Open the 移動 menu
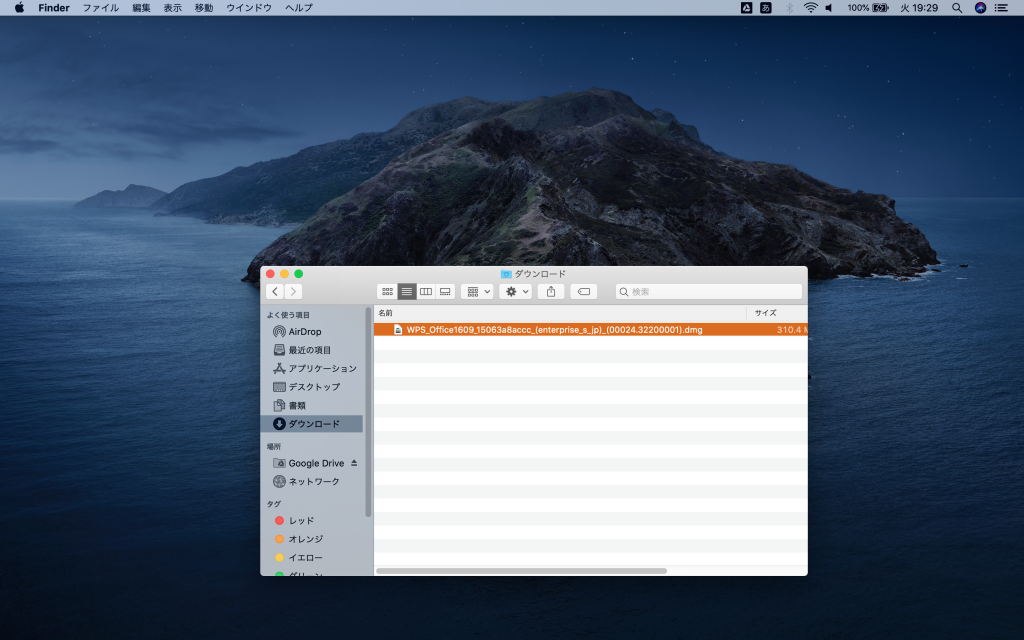This screenshot has width=1024, height=640. [x=203, y=7]
